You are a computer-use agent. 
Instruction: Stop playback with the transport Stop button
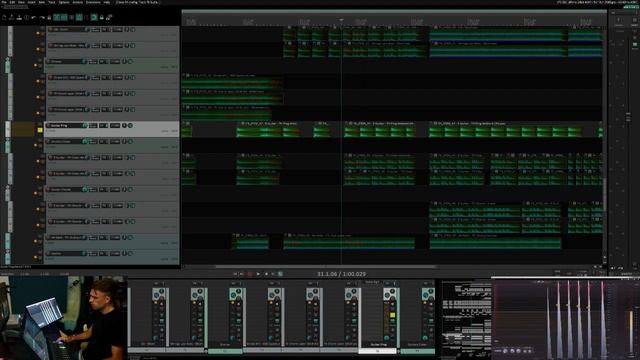pyautogui.click(x=266, y=274)
